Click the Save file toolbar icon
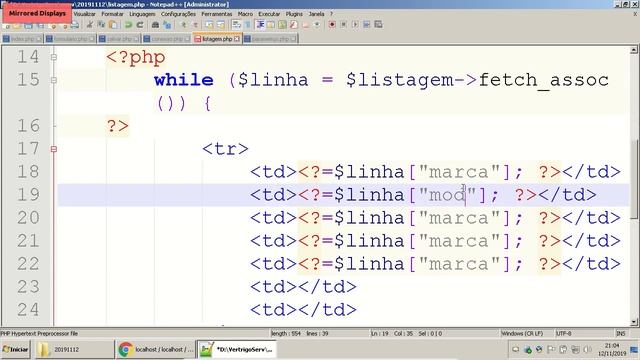The width and height of the screenshot is (640, 360). pos(28,25)
